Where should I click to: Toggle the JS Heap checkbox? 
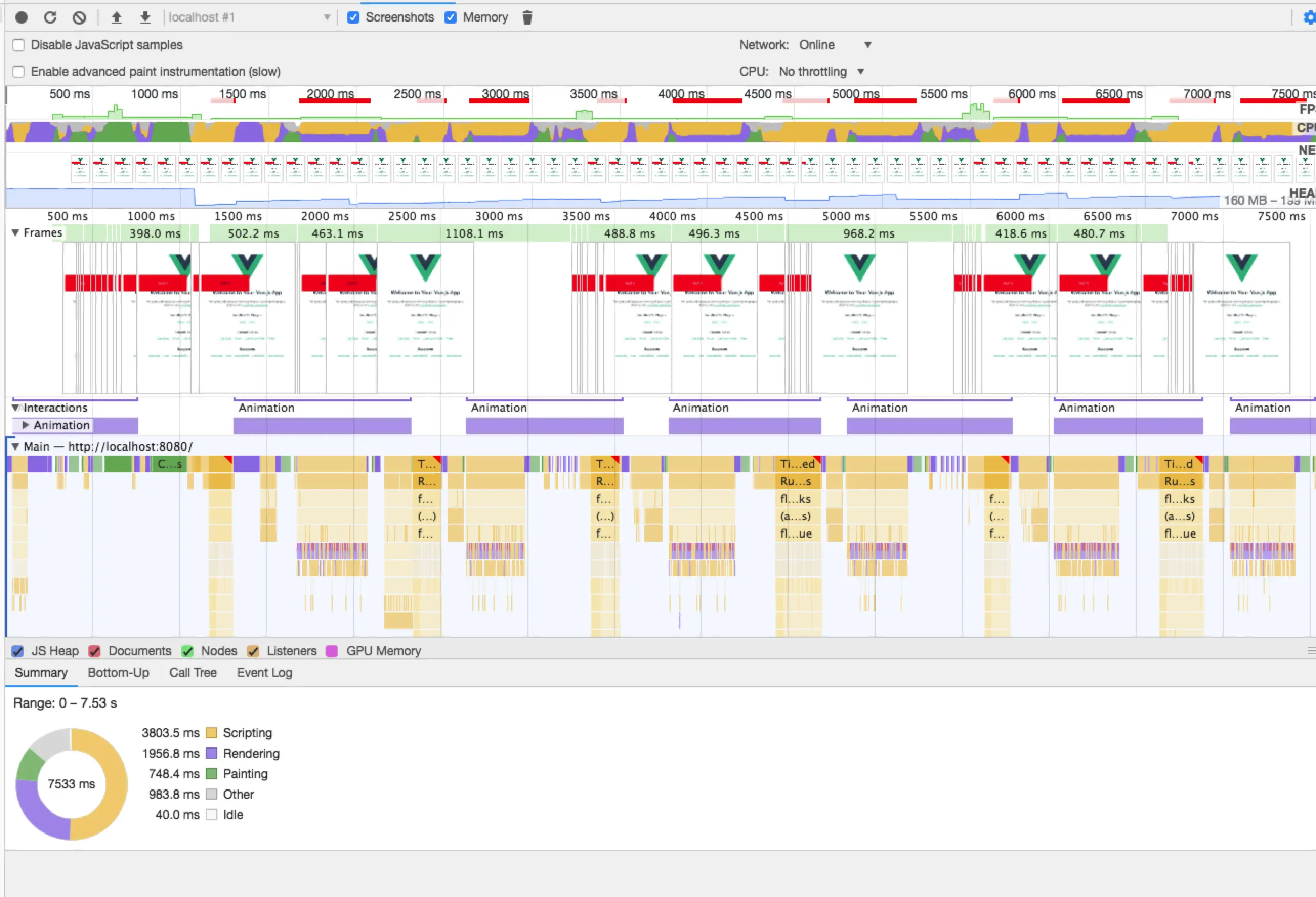pos(18,651)
